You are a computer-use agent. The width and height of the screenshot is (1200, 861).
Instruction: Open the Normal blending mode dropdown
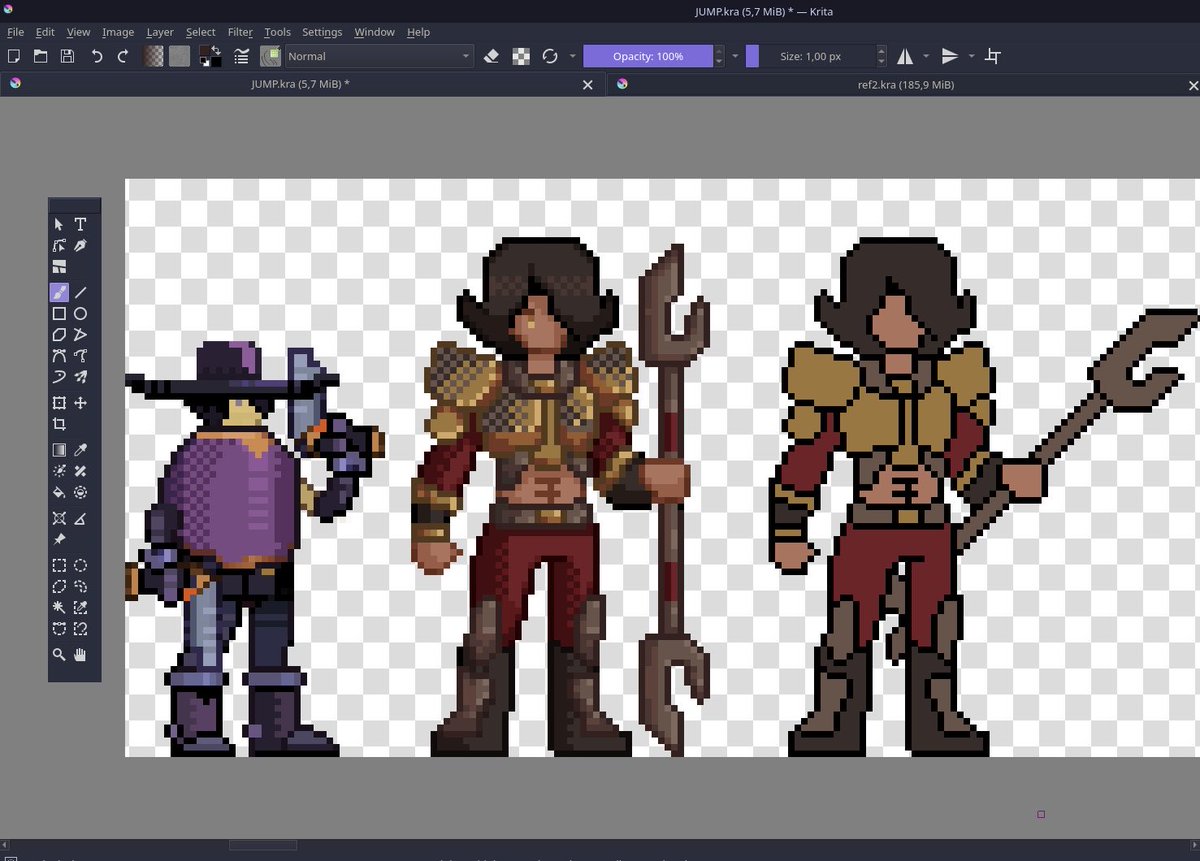click(379, 56)
